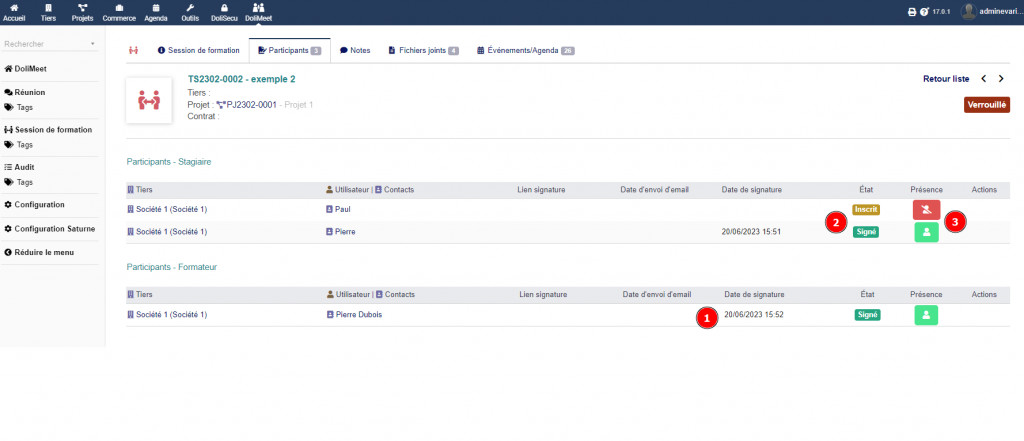This screenshot has width=1024, height=441.
Task: Click signature date 20/06/2023 15:51
Action: [x=751, y=231]
